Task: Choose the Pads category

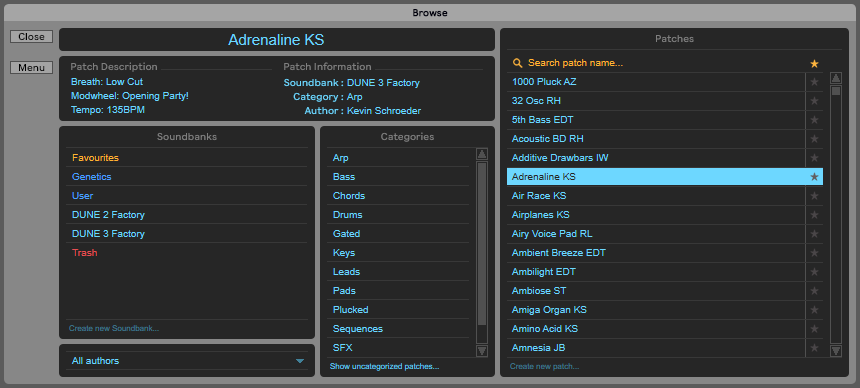Action: (x=398, y=291)
